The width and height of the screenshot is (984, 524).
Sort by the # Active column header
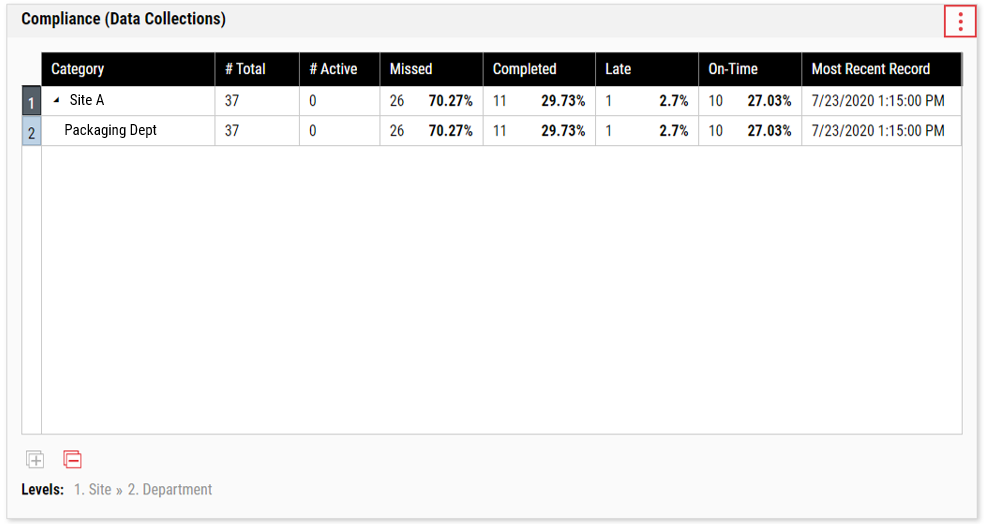pos(340,69)
